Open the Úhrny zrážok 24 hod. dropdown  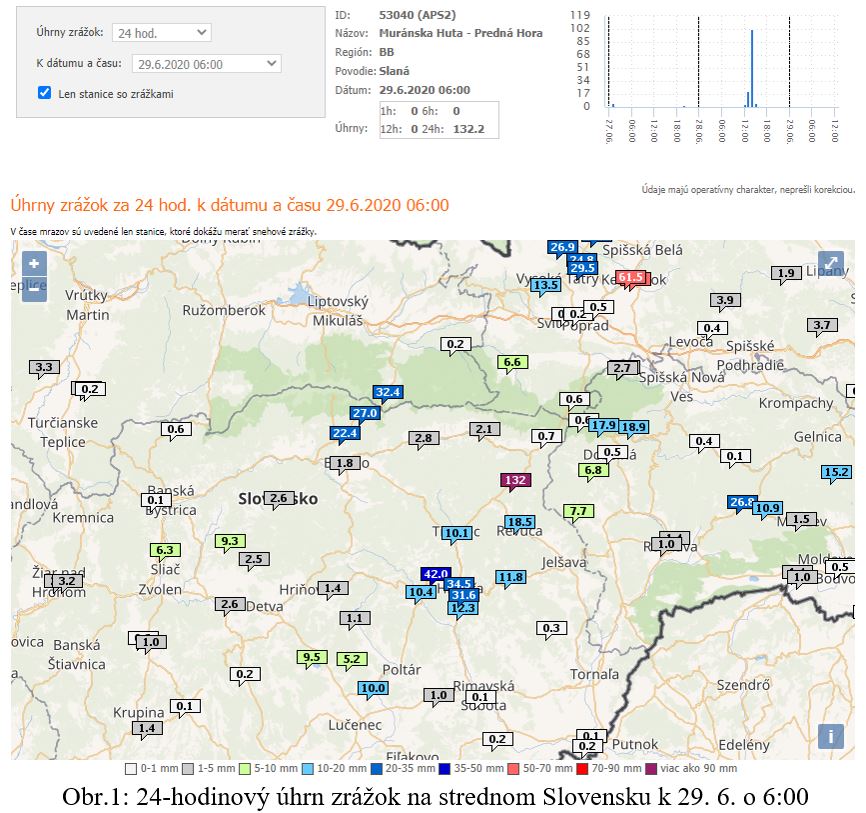click(x=161, y=33)
